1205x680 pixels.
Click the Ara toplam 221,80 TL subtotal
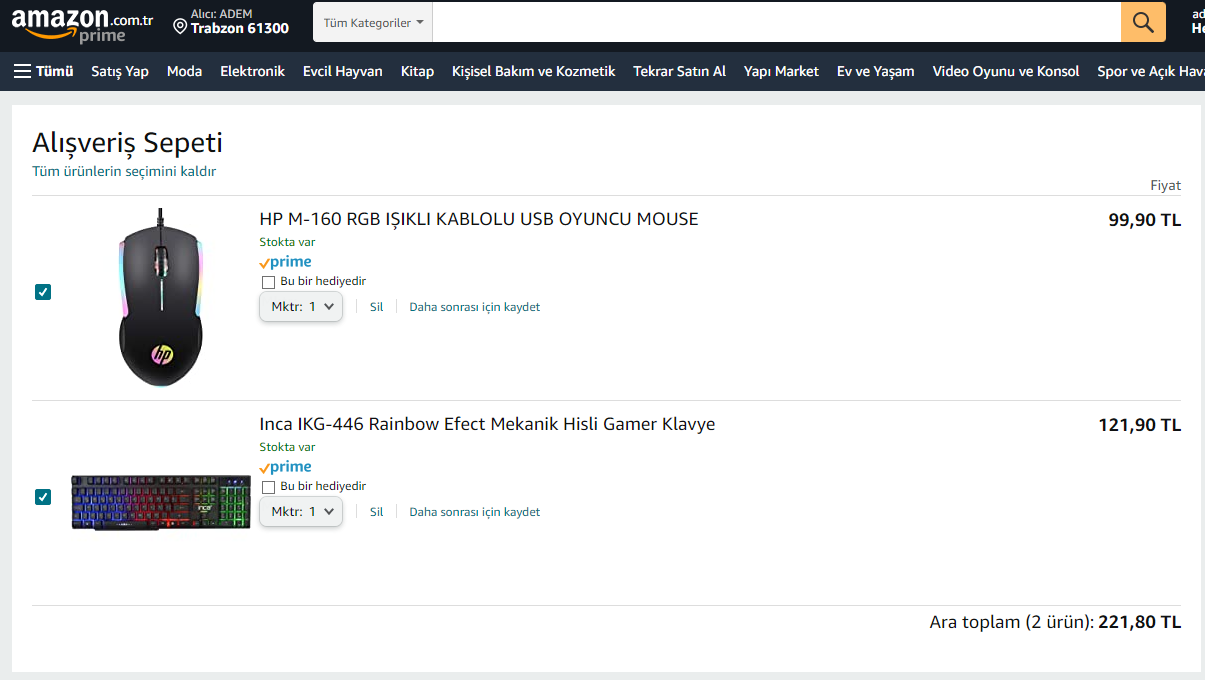1055,622
